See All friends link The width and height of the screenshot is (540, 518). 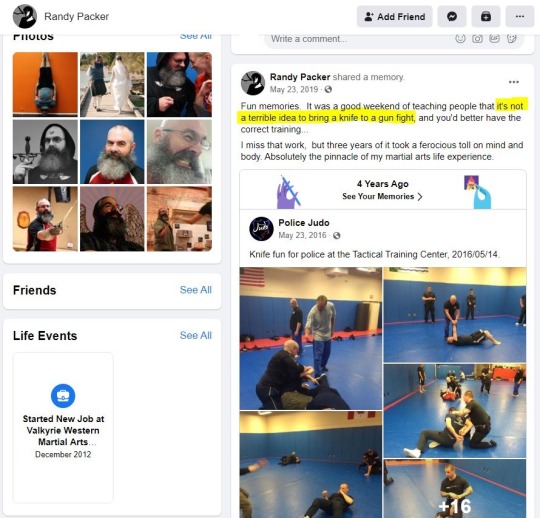[x=196, y=290]
